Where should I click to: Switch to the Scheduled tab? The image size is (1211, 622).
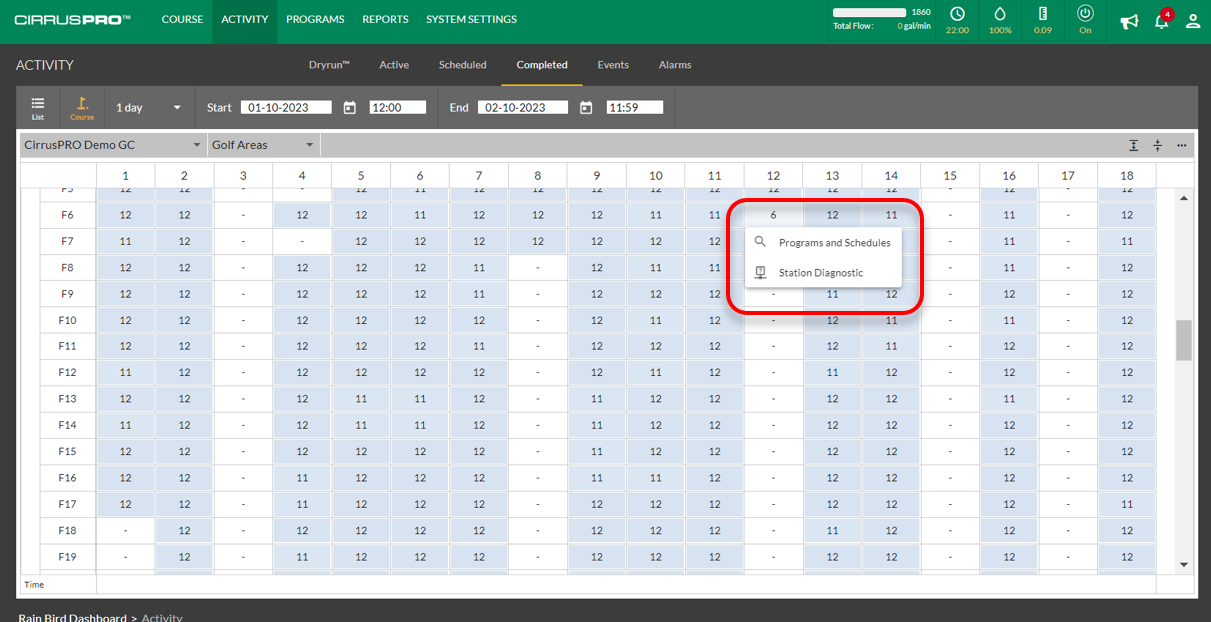(463, 65)
